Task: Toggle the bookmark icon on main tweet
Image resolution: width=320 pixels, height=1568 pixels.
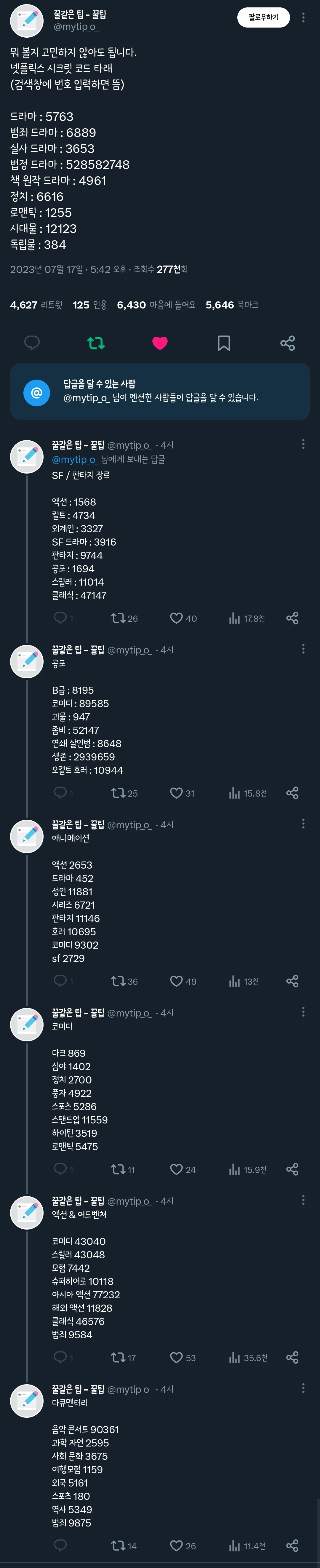Action: click(224, 343)
